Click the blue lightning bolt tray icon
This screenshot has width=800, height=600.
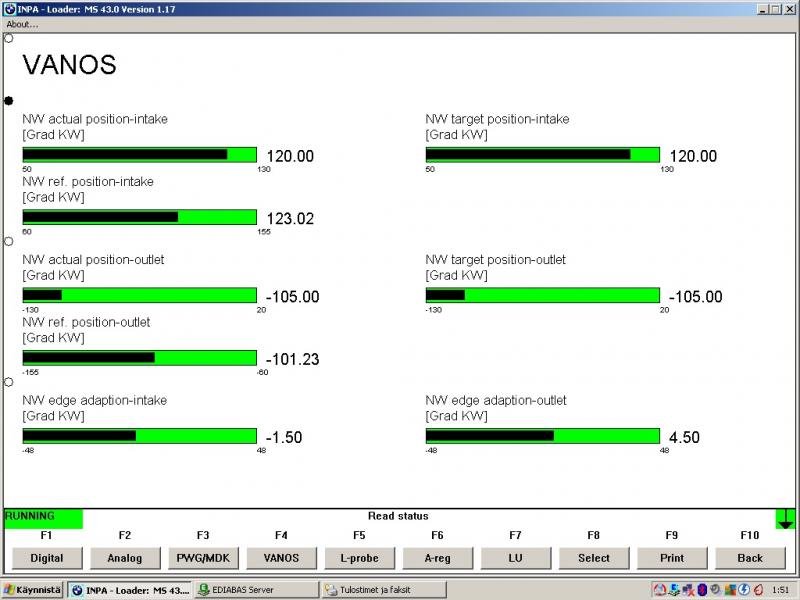tap(744, 589)
